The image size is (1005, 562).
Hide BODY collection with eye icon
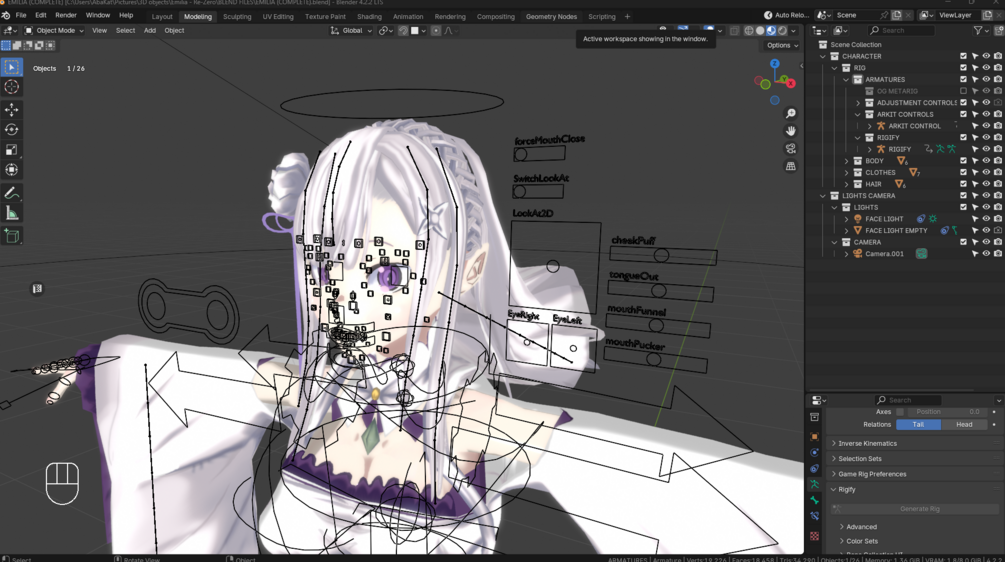(986, 161)
